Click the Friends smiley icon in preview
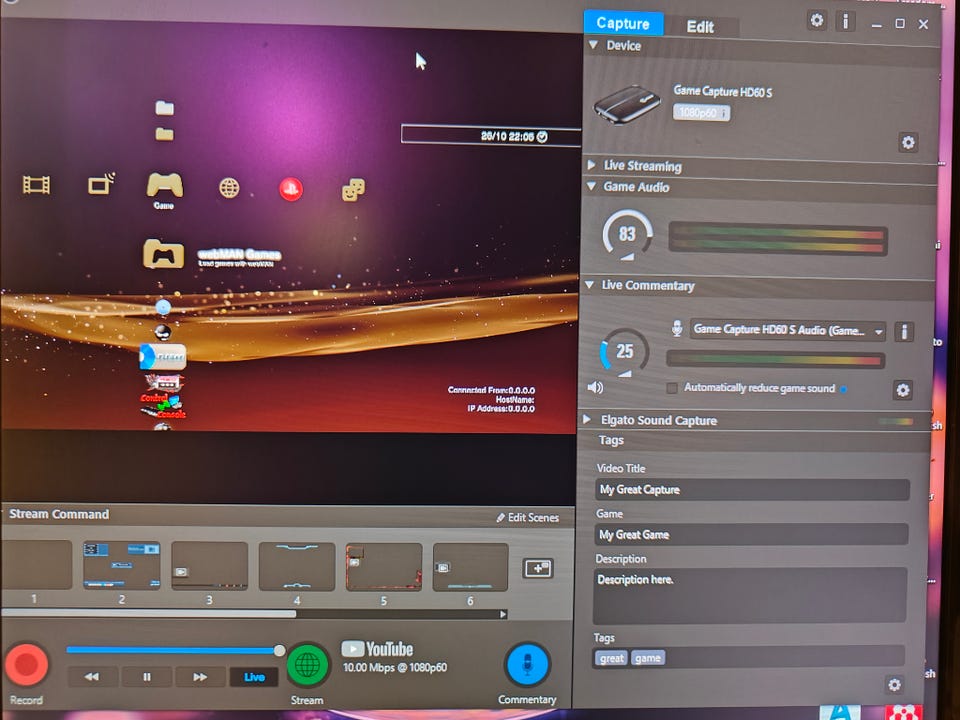Image resolution: width=960 pixels, height=720 pixels. tap(353, 190)
